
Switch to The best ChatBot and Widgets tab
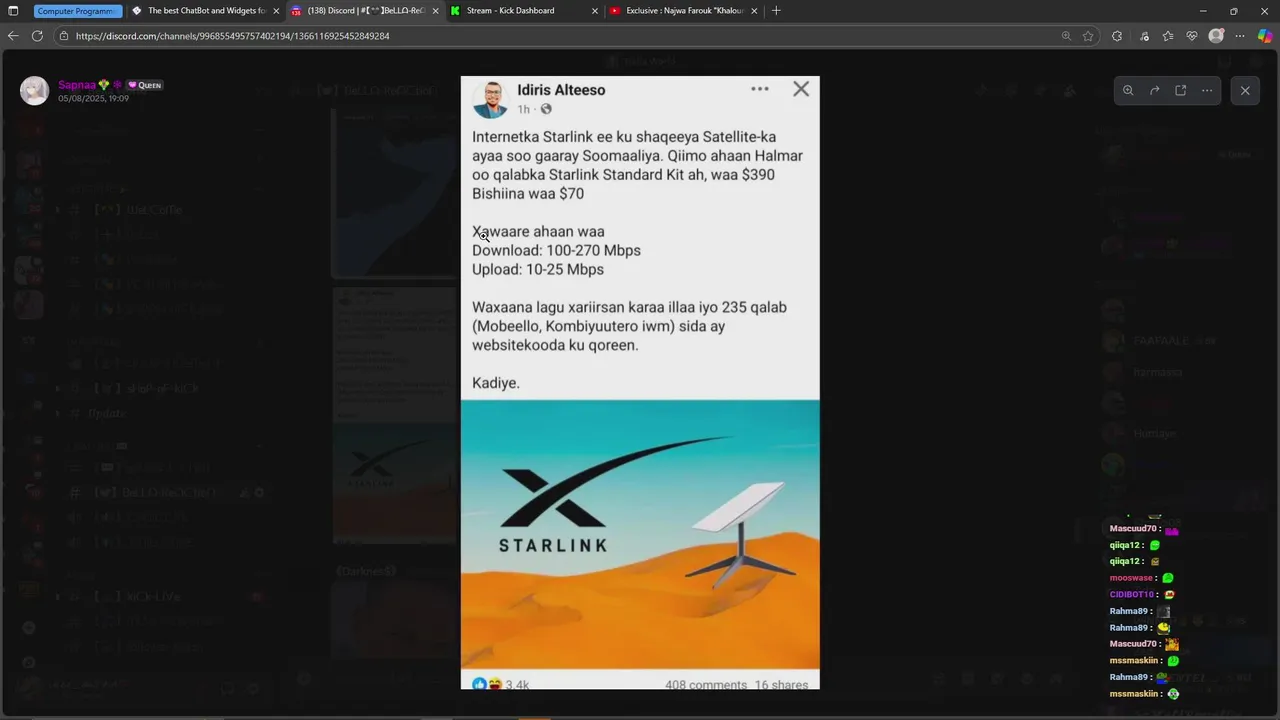coord(205,11)
